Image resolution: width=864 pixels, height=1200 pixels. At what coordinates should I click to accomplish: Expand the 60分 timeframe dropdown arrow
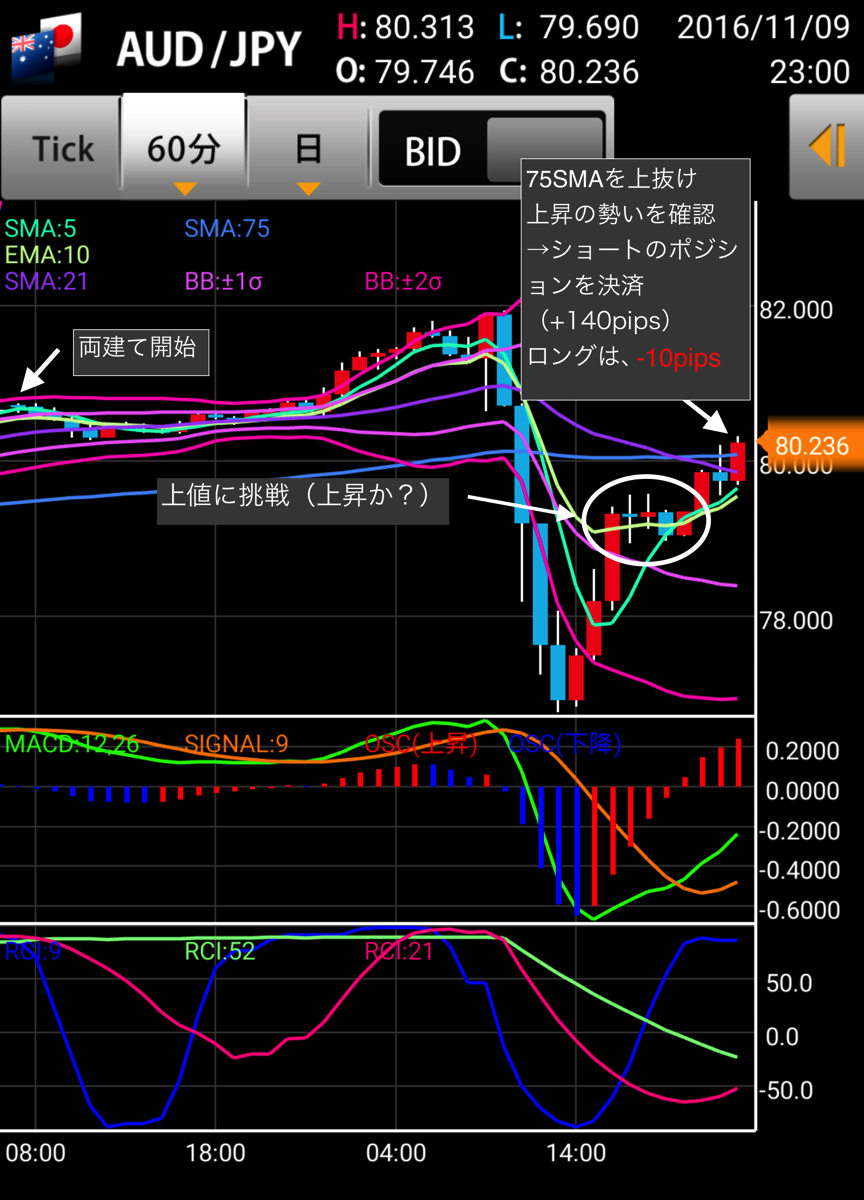tap(185, 188)
